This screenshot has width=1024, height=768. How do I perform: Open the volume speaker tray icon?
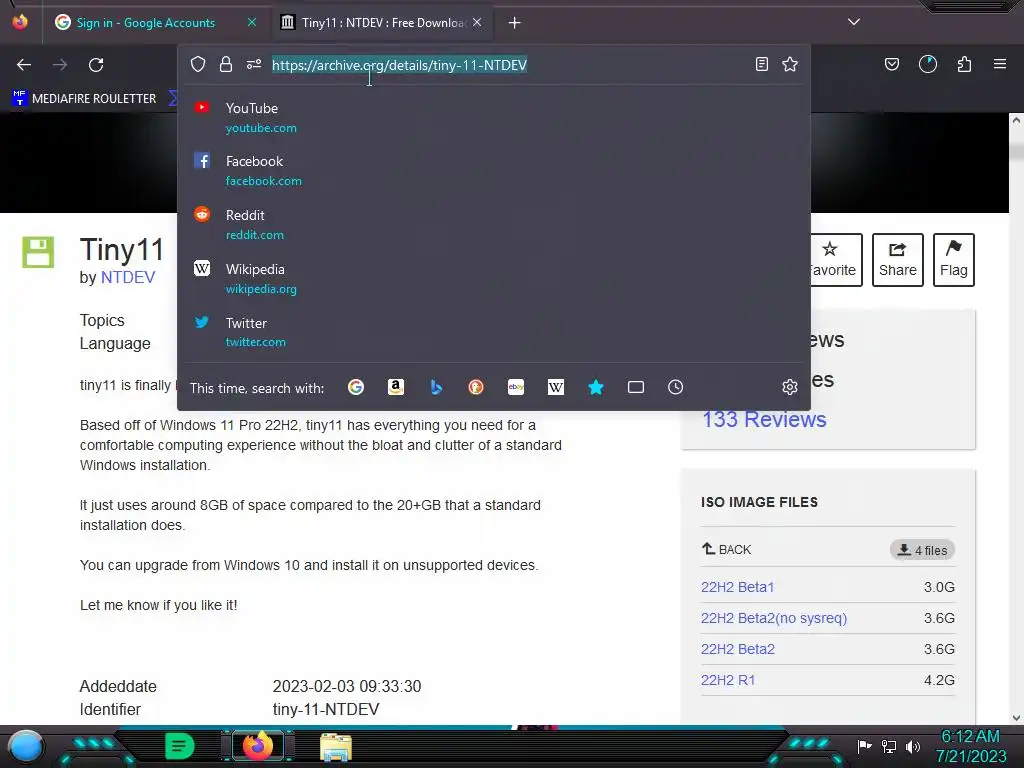click(x=913, y=746)
